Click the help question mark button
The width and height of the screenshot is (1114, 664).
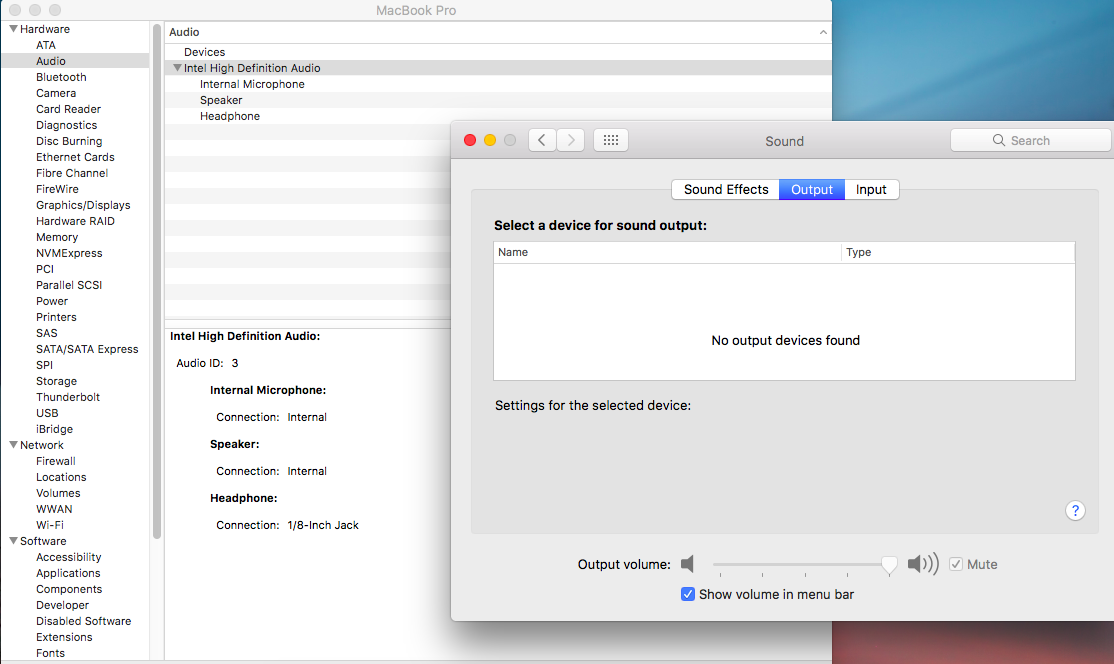click(1075, 511)
